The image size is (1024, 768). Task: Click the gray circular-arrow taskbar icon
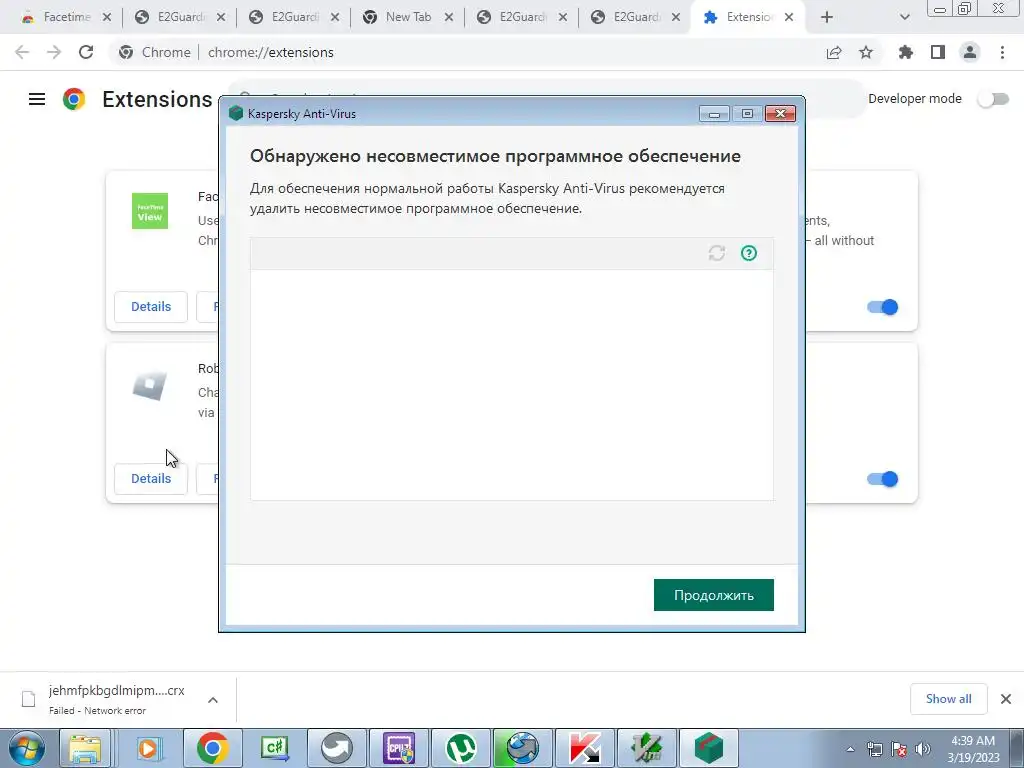(x=336, y=748)
